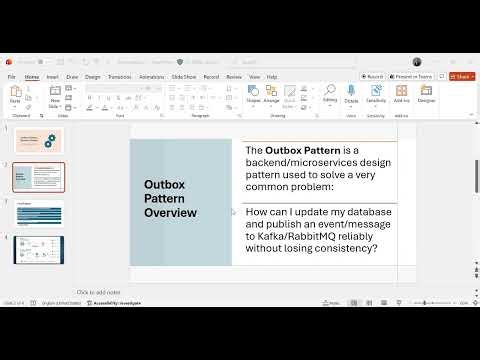Viewport: 480px width, 360px height.
Task: Collapse the ribbon with the chevron
Action: point(471,115)
